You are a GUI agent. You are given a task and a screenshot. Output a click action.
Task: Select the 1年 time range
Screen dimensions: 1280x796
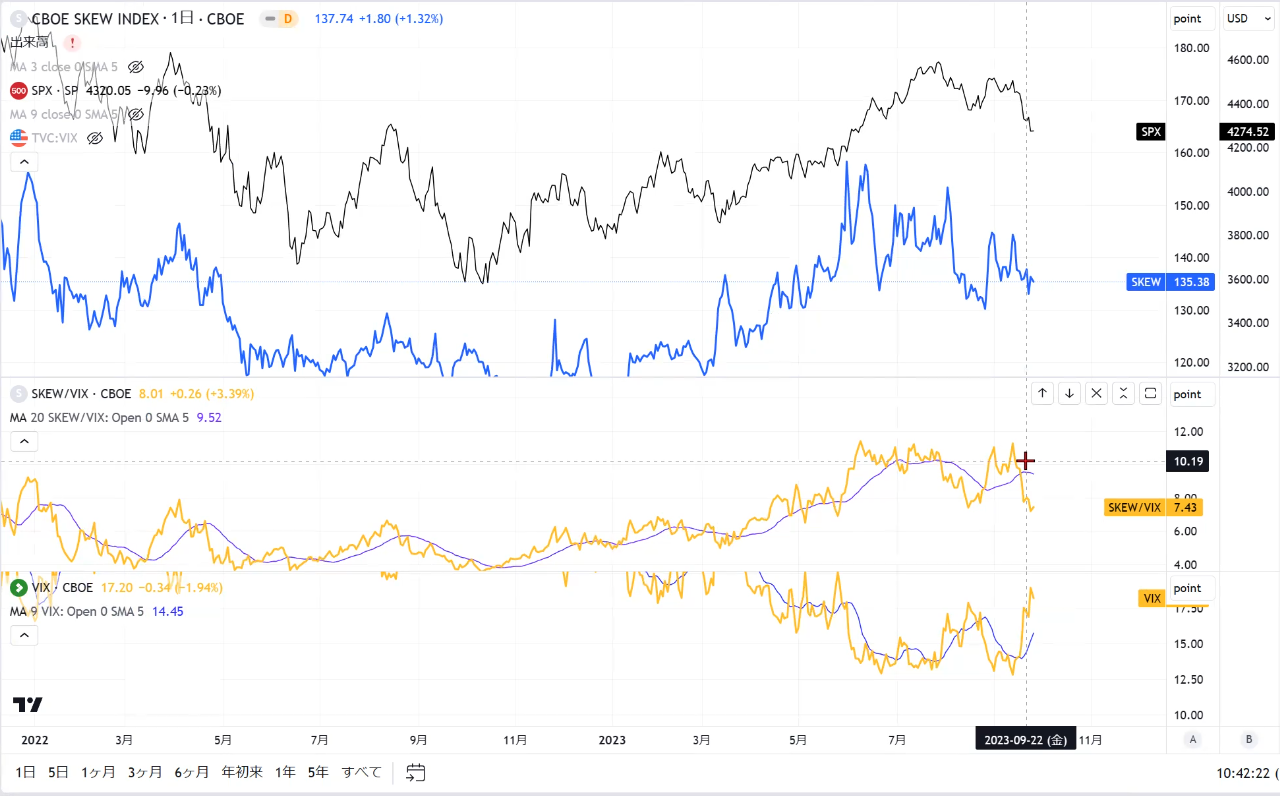coord(286,772)
